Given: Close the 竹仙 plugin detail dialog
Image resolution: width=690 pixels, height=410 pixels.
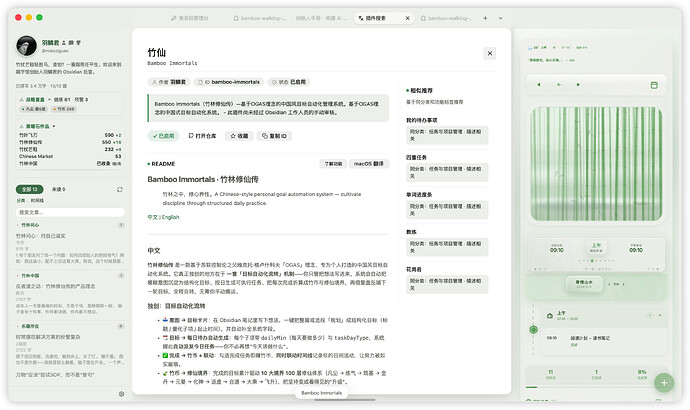Looking at the screenshot, I should (x=490, y=53).
